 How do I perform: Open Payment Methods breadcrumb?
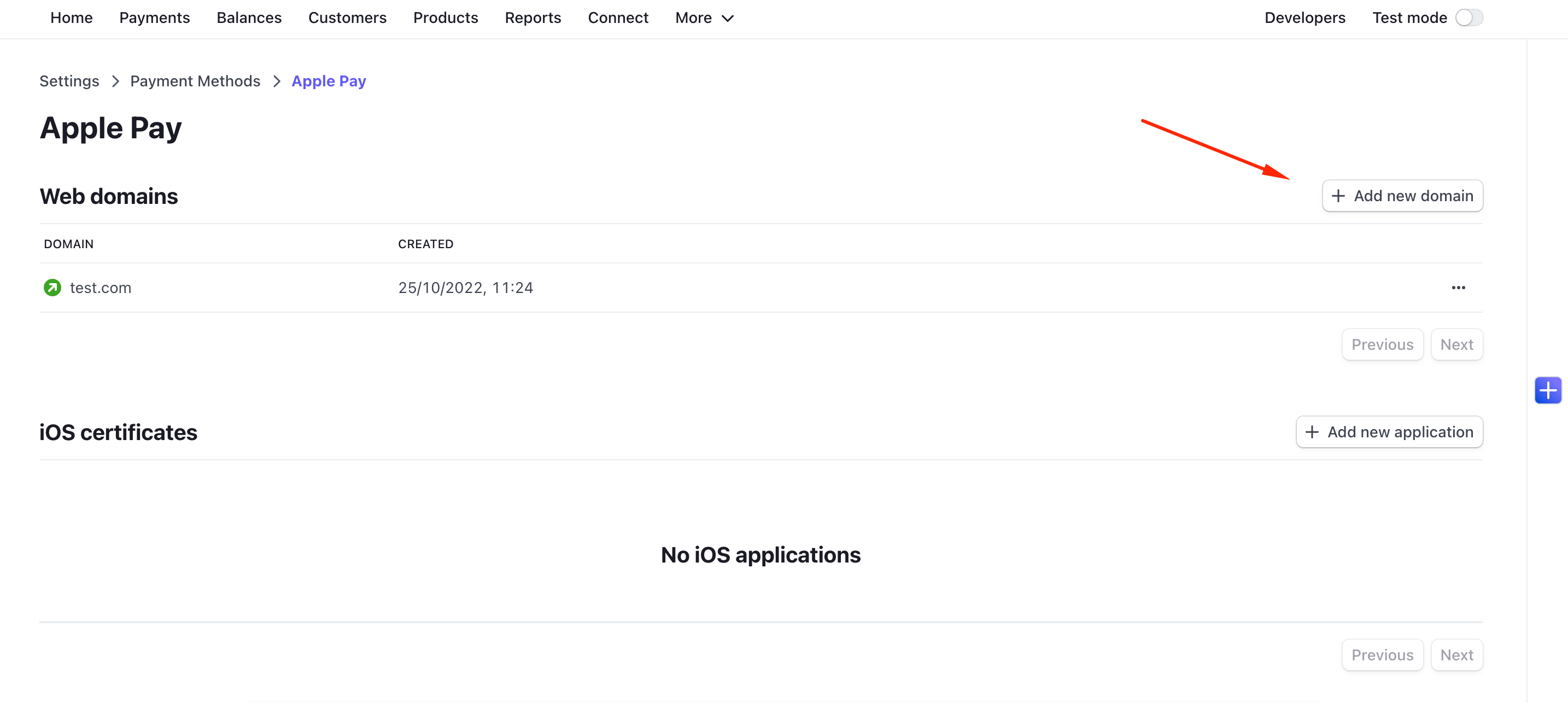[x=195, y=81]
